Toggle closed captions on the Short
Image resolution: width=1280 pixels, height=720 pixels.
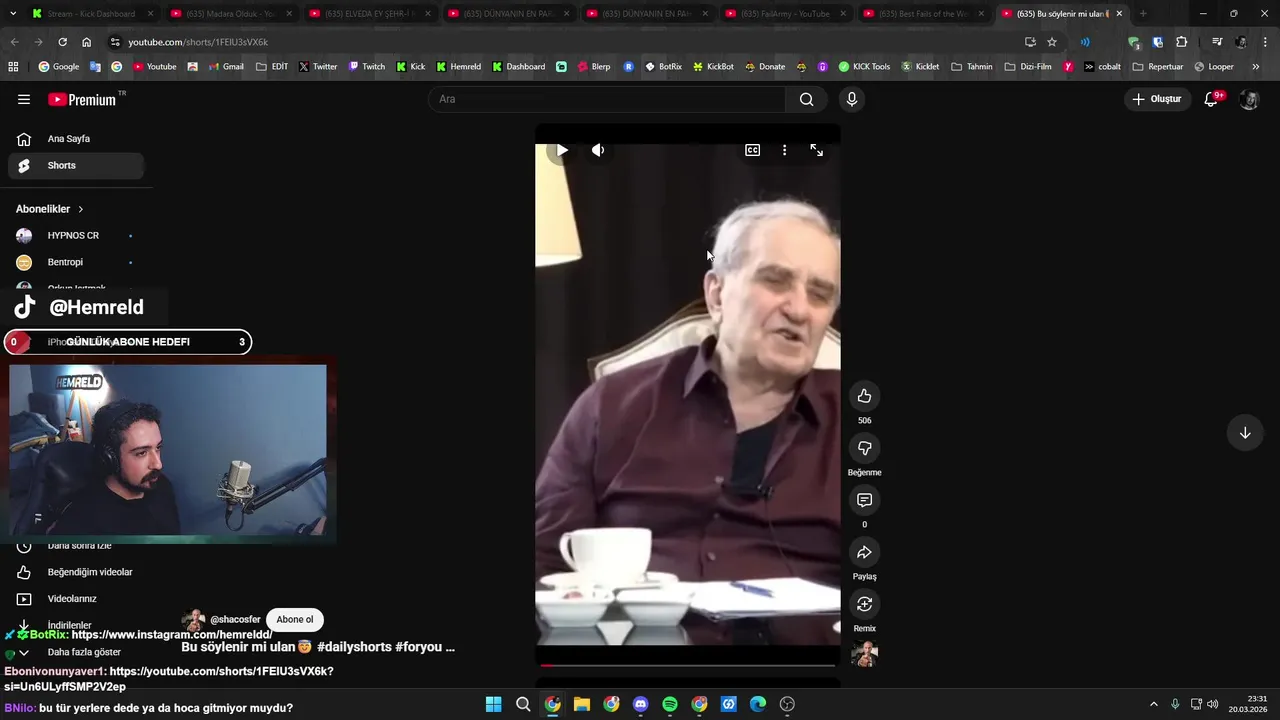752,150
